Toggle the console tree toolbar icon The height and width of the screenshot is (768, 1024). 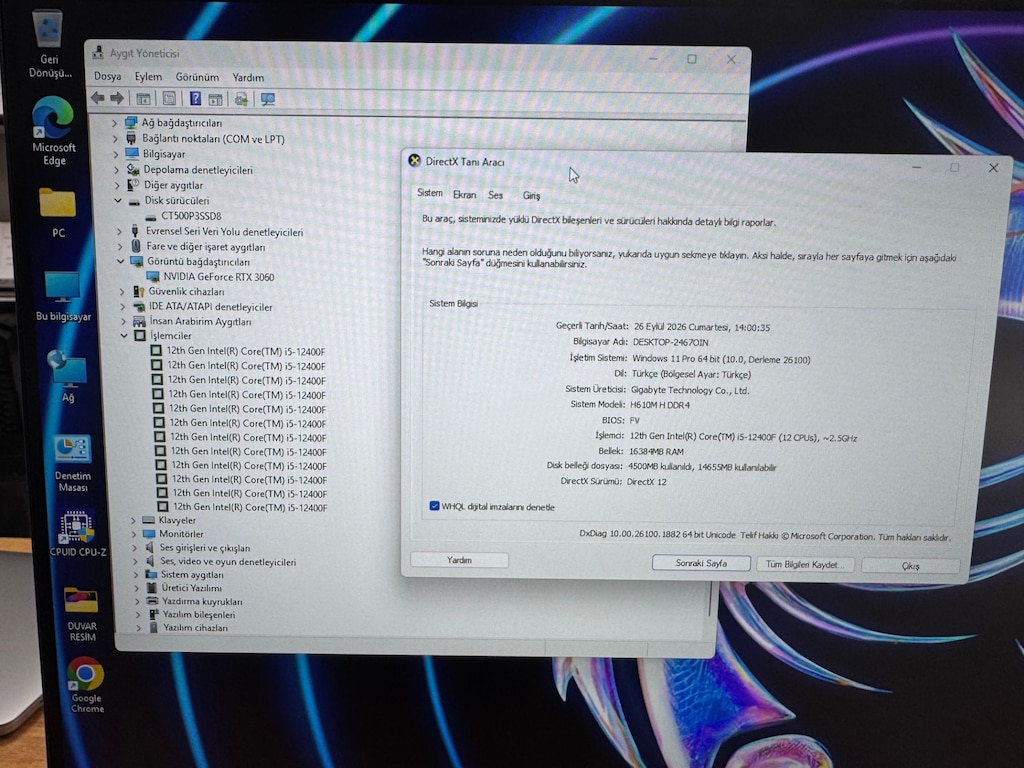pos(143,99)
